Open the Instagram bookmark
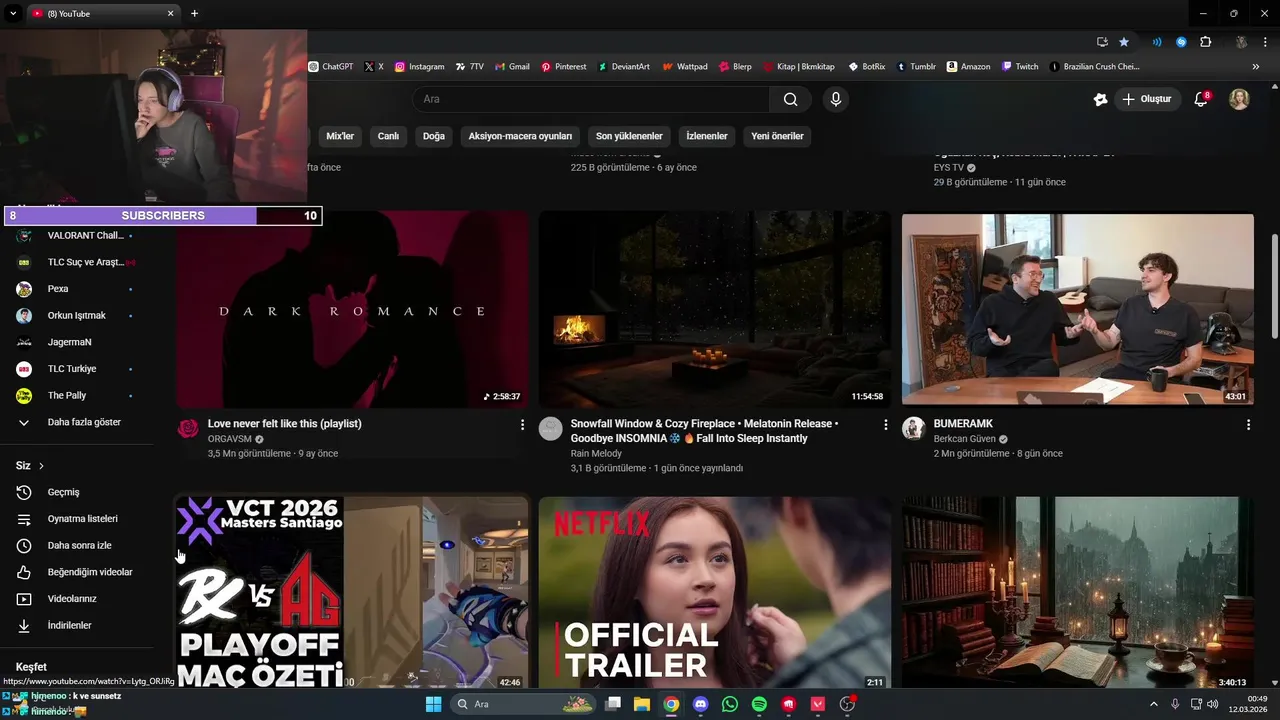Viewport: 1280px width, 720px height. (419, 67)
